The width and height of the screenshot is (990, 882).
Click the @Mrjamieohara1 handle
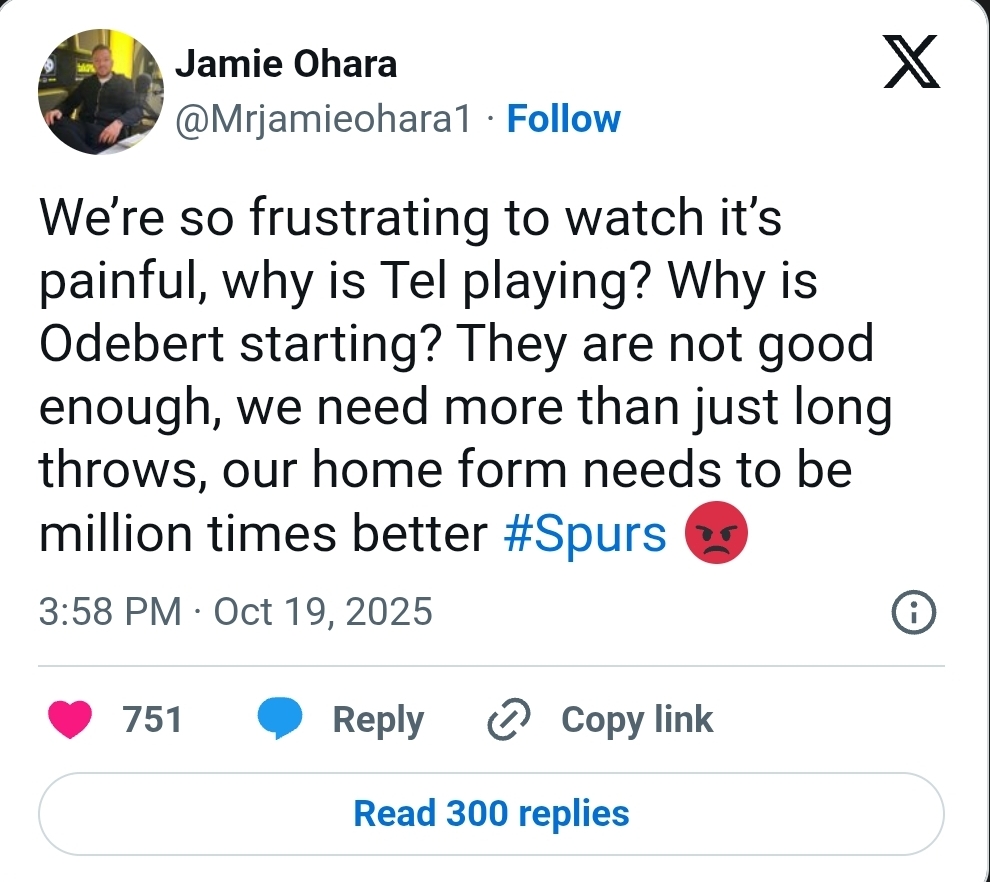(323, 119)
